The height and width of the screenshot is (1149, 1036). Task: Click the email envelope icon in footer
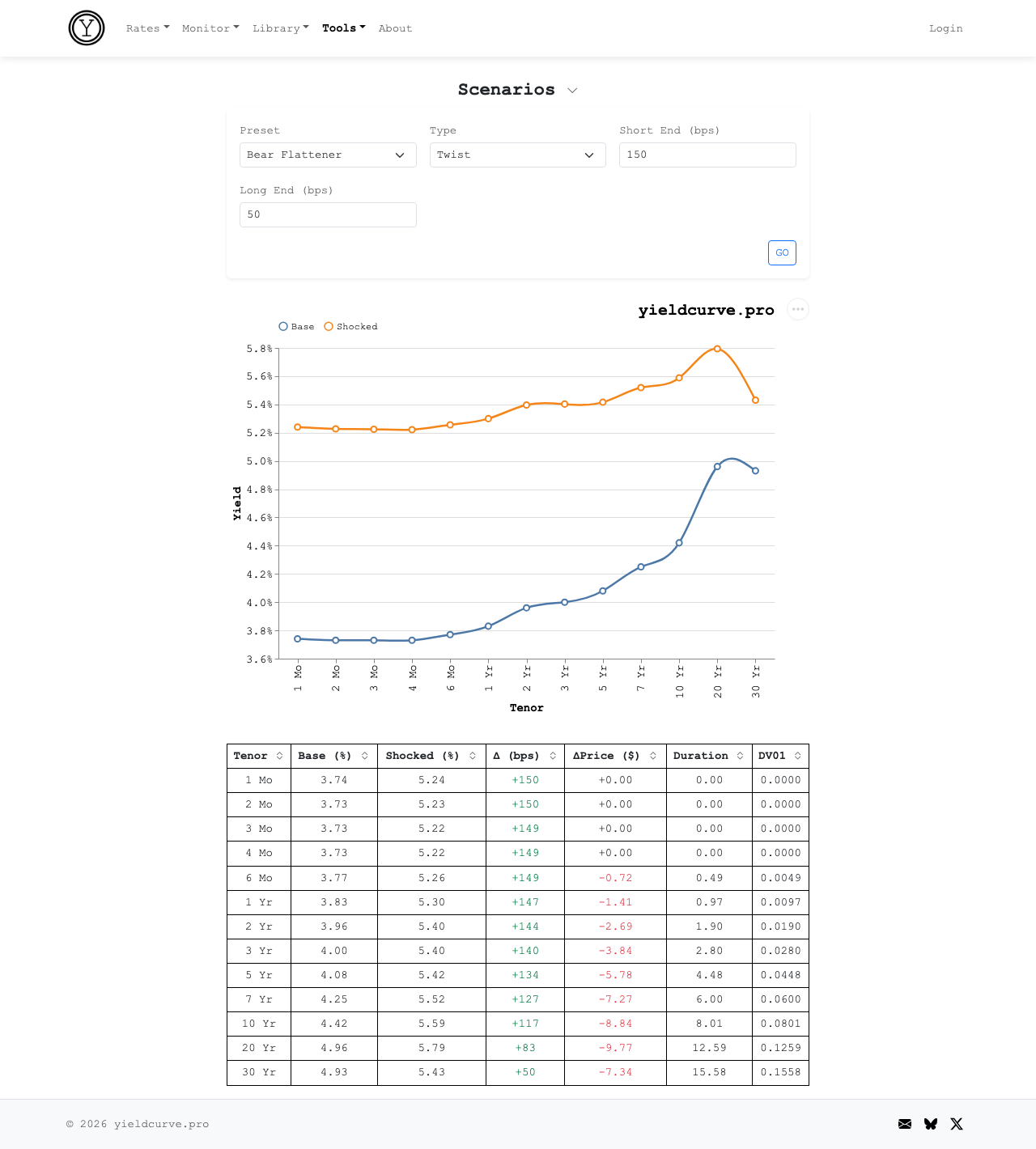(x=905, y=1124)
